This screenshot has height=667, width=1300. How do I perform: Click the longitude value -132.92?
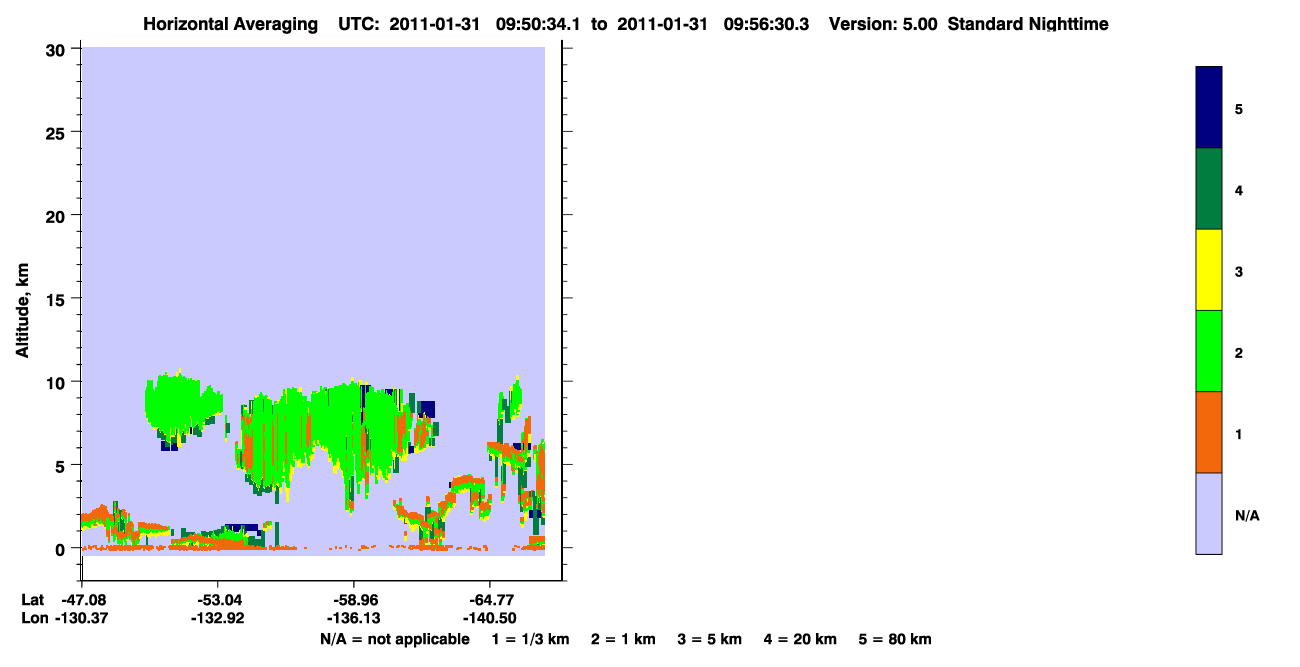coord(218,618)
